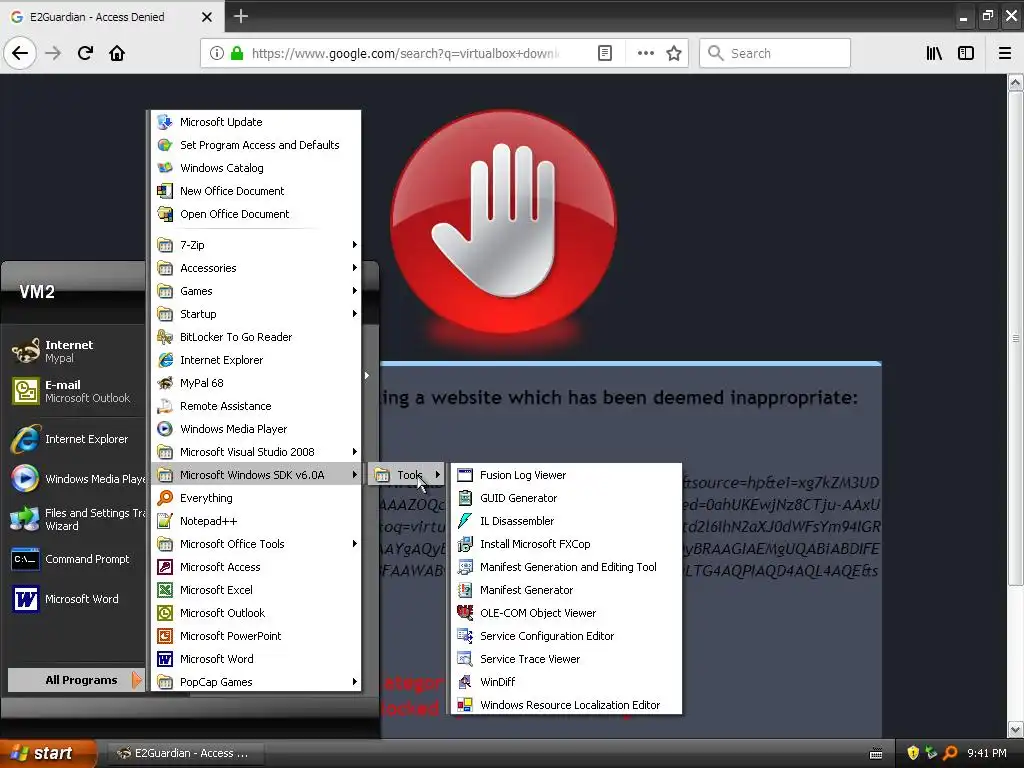Open the Tools submenu folder
Image resolution: width=1024 pixels, height=768 pixels.
tap(408, 475)
